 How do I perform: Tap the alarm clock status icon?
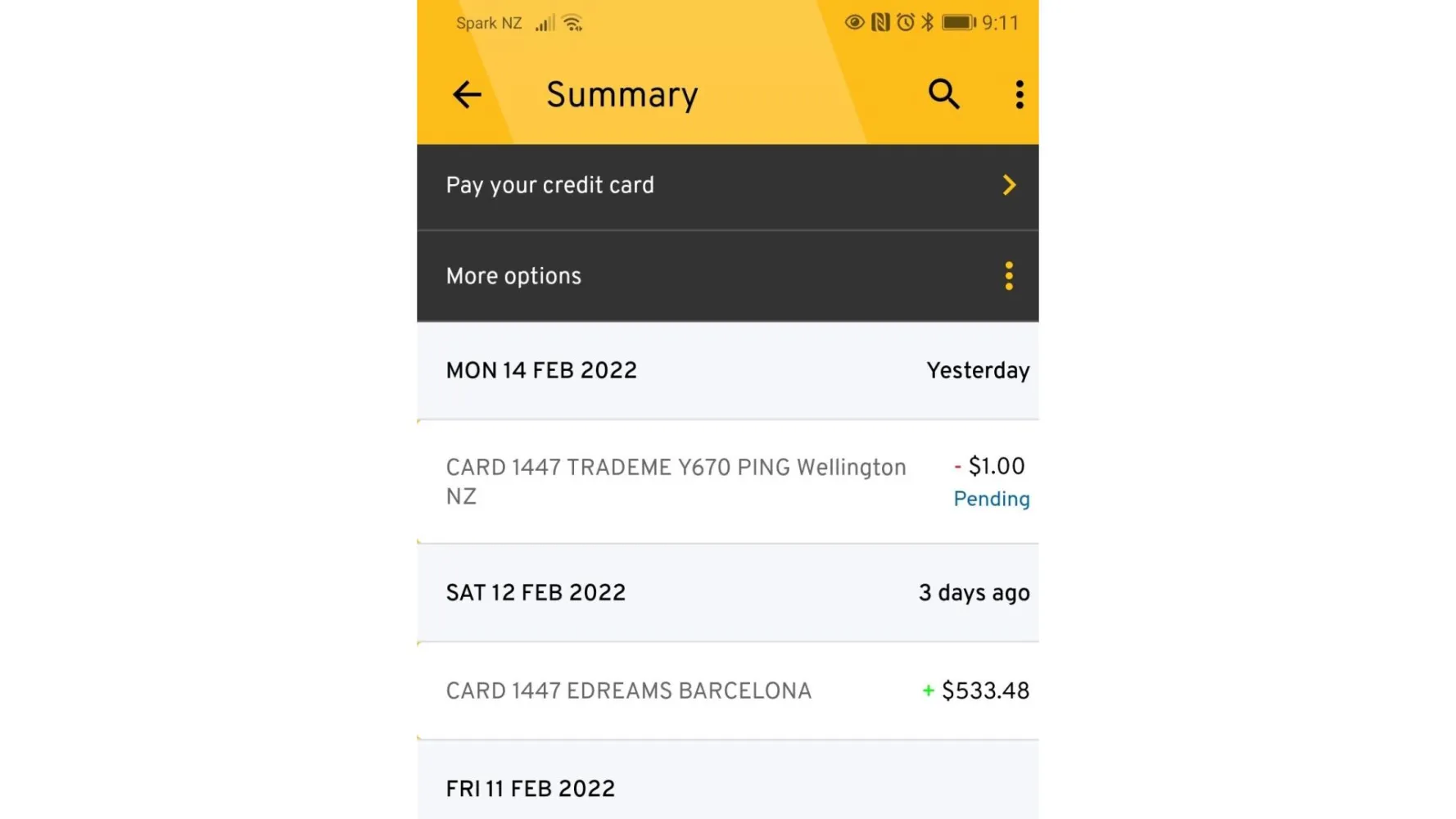click(905, 22)
